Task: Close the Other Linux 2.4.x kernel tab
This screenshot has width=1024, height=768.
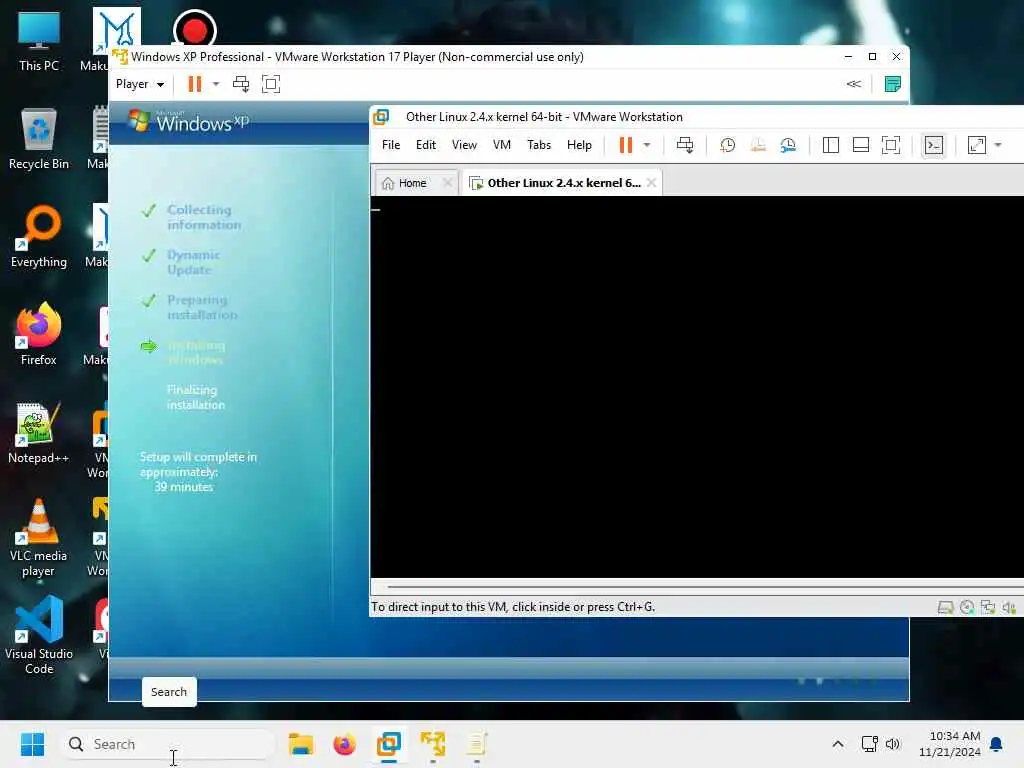Action: pos(651,183)
